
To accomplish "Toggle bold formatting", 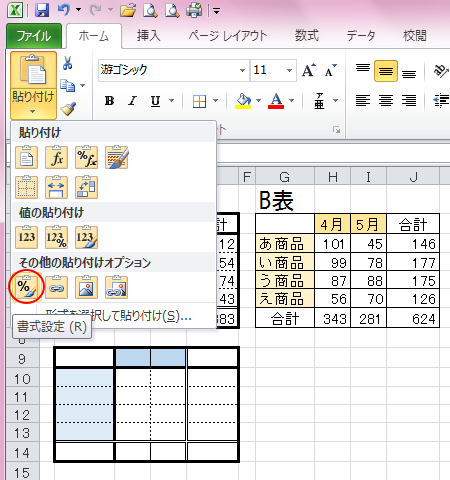I will (109, 100).
